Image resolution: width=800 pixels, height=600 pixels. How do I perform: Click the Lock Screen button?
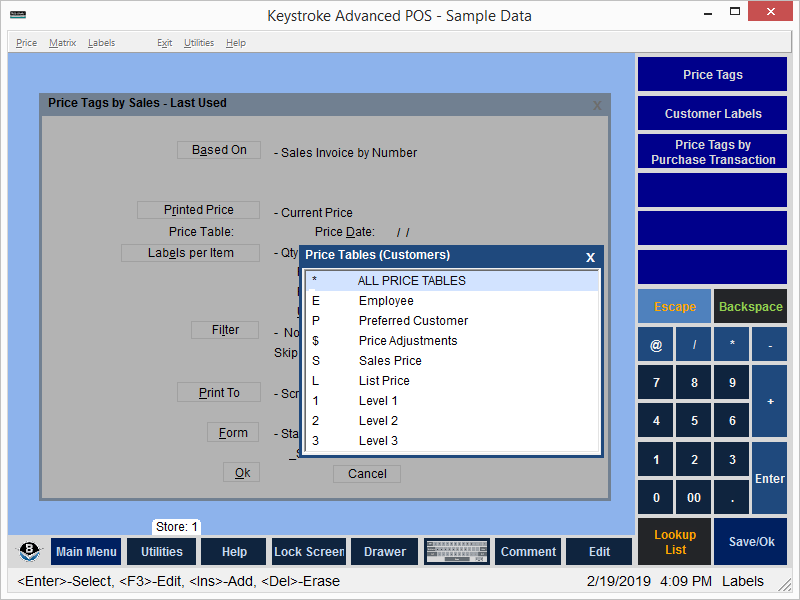309,552
